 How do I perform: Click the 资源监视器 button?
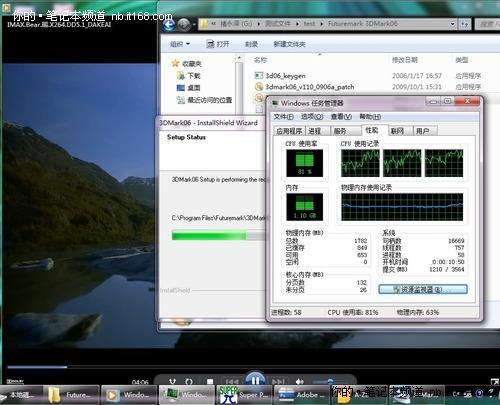point(423,289)
